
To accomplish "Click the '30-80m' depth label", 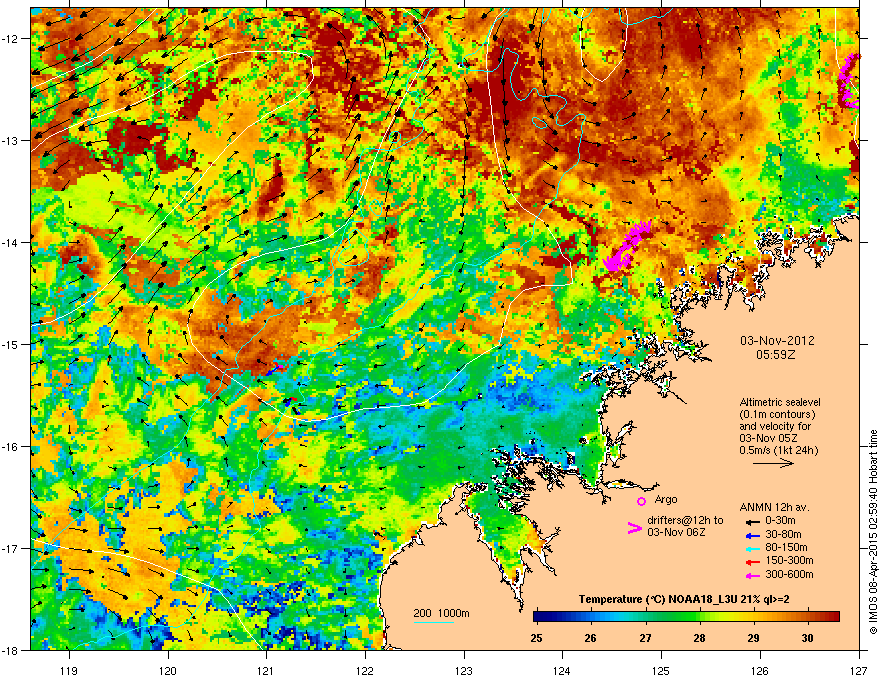I will [x=783, y=535].
